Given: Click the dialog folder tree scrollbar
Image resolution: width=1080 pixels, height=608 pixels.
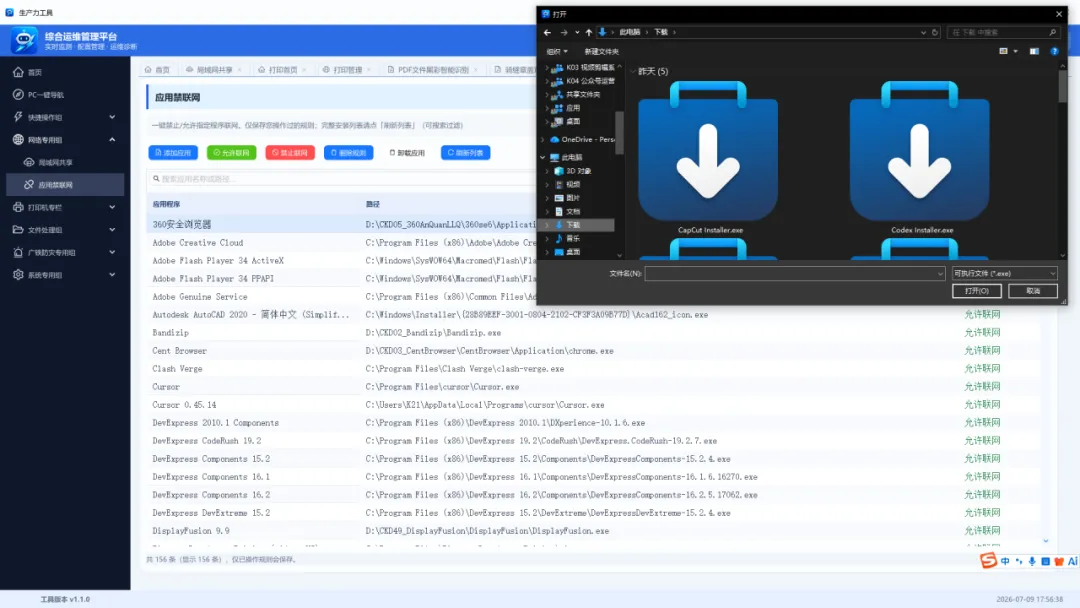Looking at the screenshot, I should 619,134.
